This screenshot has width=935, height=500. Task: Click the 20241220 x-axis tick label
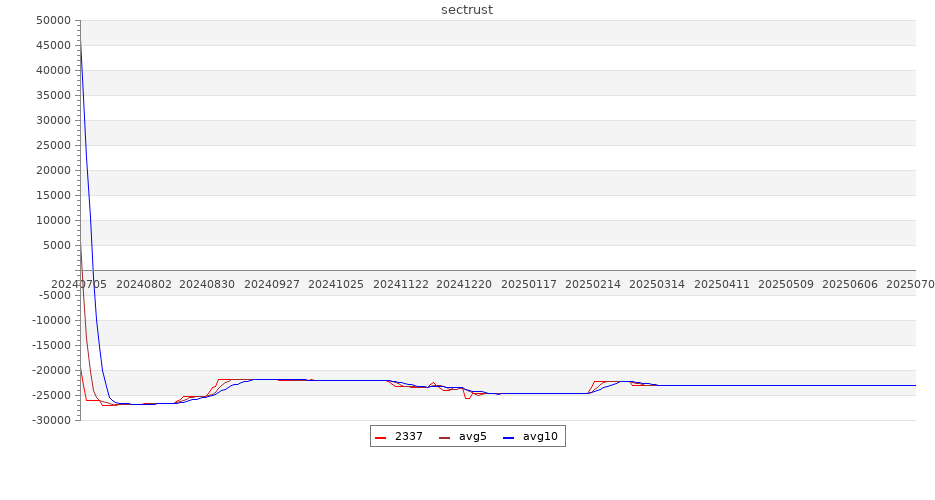464,285
